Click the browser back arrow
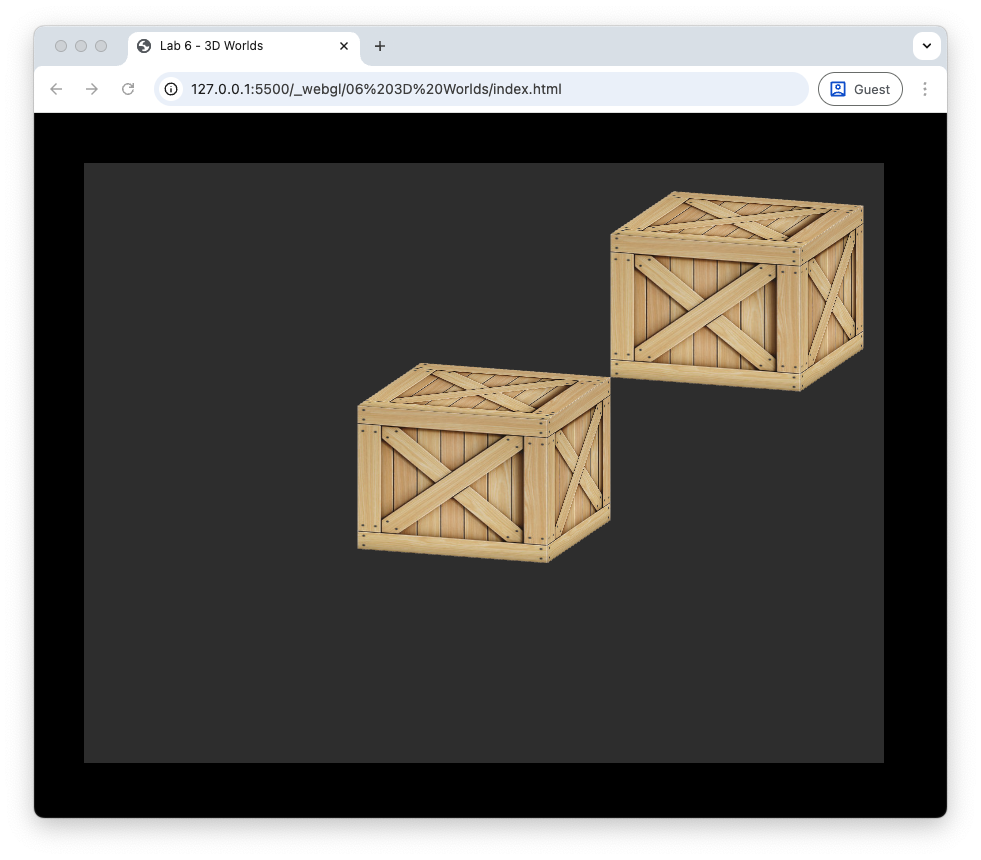 (x=56, y=89)
